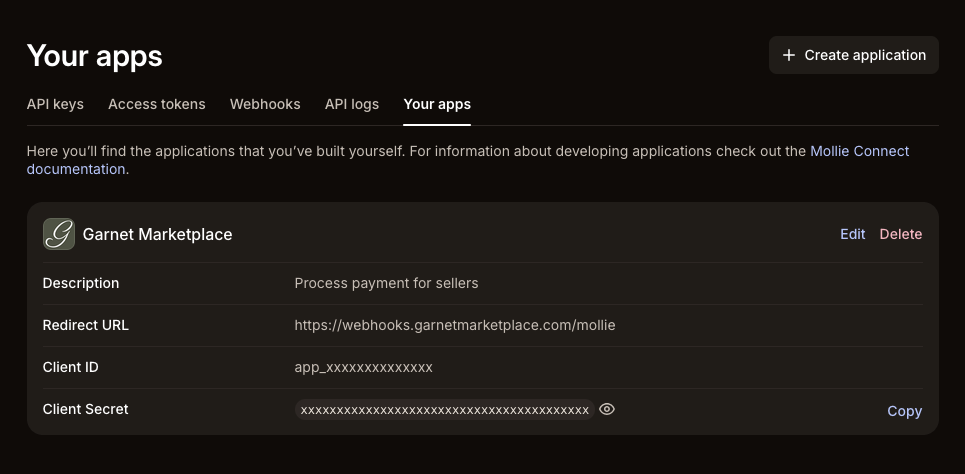965x474 pixels.
Task: Open the Access tokens tab
Action: click(x=157, y=104)
